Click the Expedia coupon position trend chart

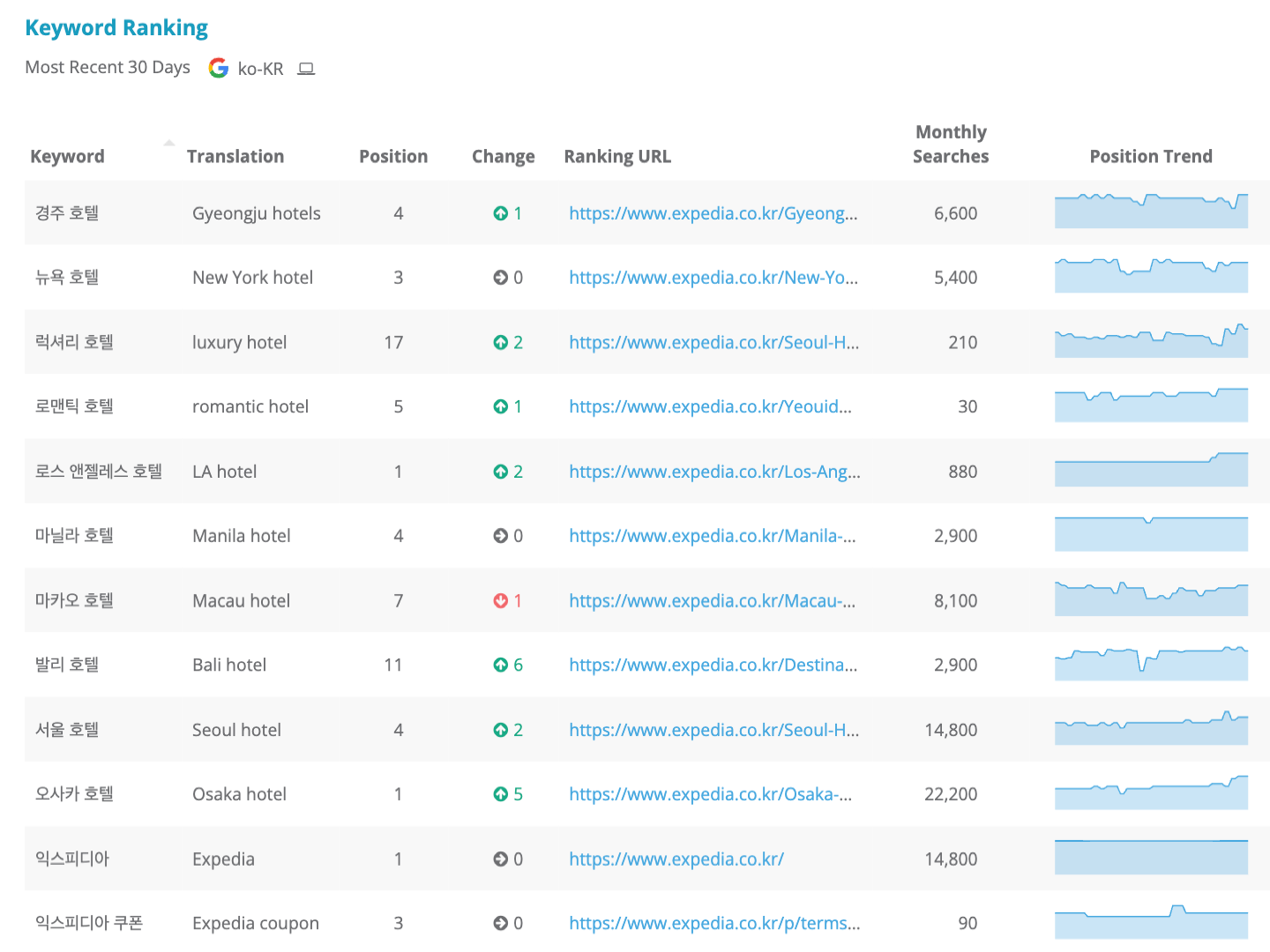point(1151,921)
